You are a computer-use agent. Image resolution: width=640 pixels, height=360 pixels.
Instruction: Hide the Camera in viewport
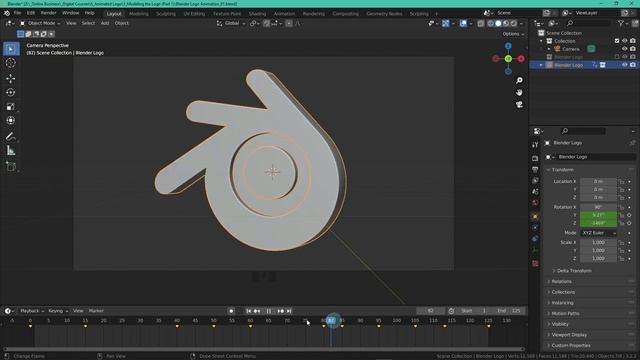tap(624, 49)
